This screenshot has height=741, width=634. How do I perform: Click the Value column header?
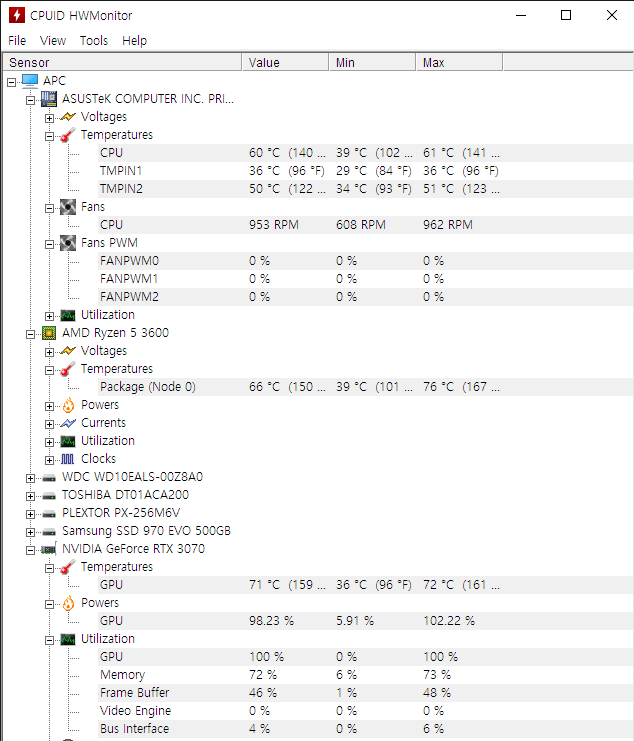coord(285,62)
